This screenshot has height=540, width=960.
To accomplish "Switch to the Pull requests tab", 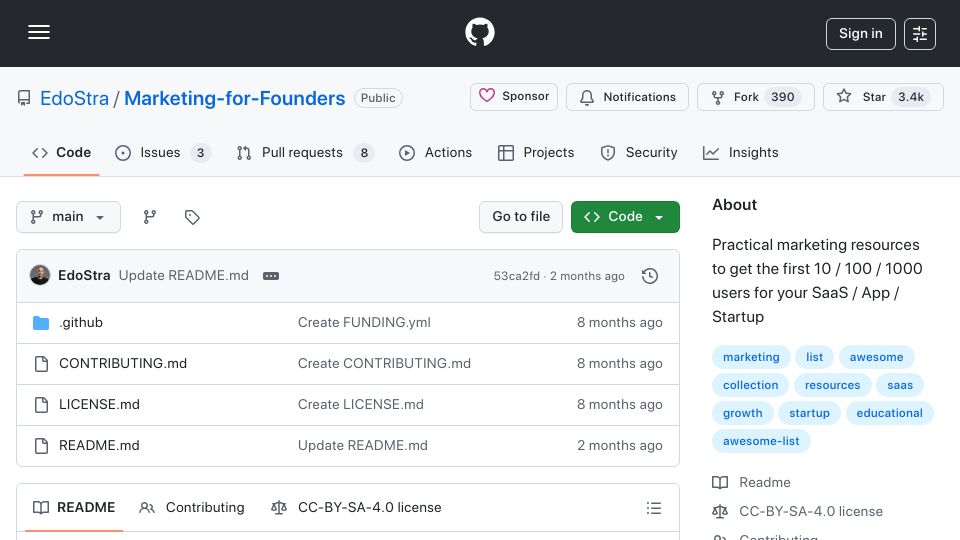I will pos(305,152).
